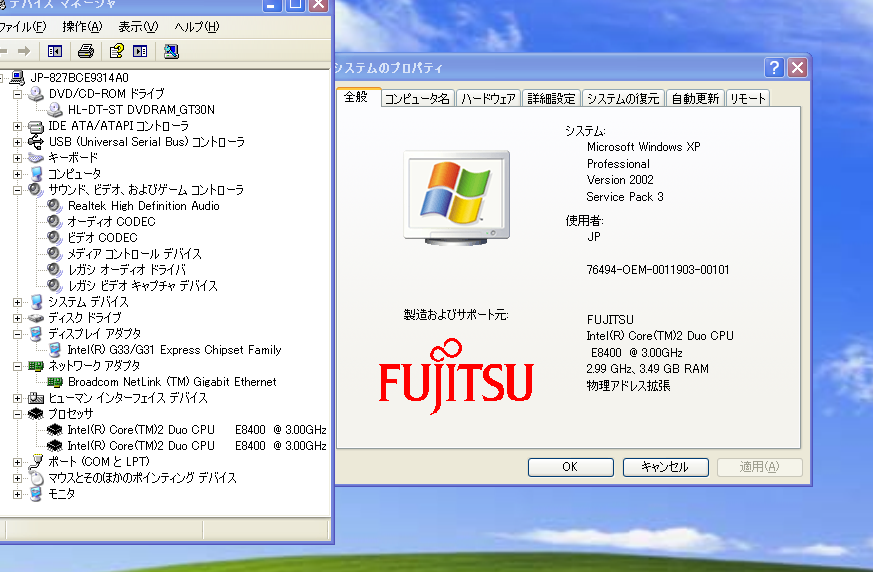This screenshot has height=572, width=873.
Task: Select メディア コントロール デバイス entry
Action: (x=134, y=254)
